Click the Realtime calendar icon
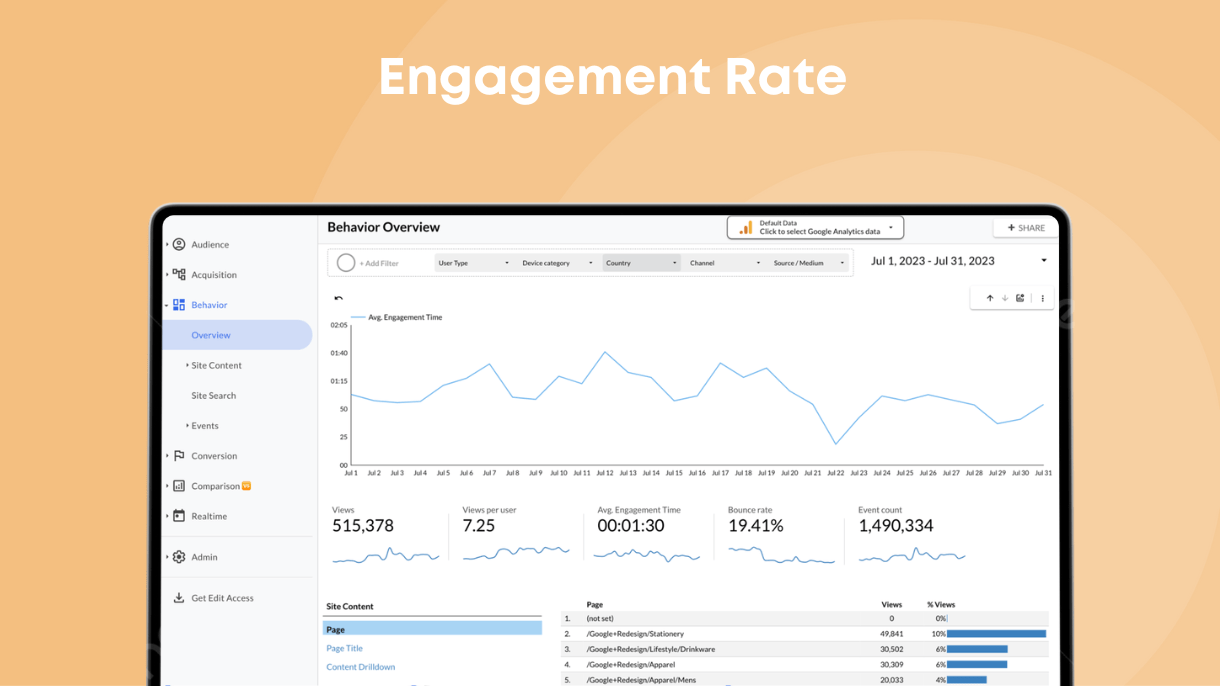 pos(179,516)
